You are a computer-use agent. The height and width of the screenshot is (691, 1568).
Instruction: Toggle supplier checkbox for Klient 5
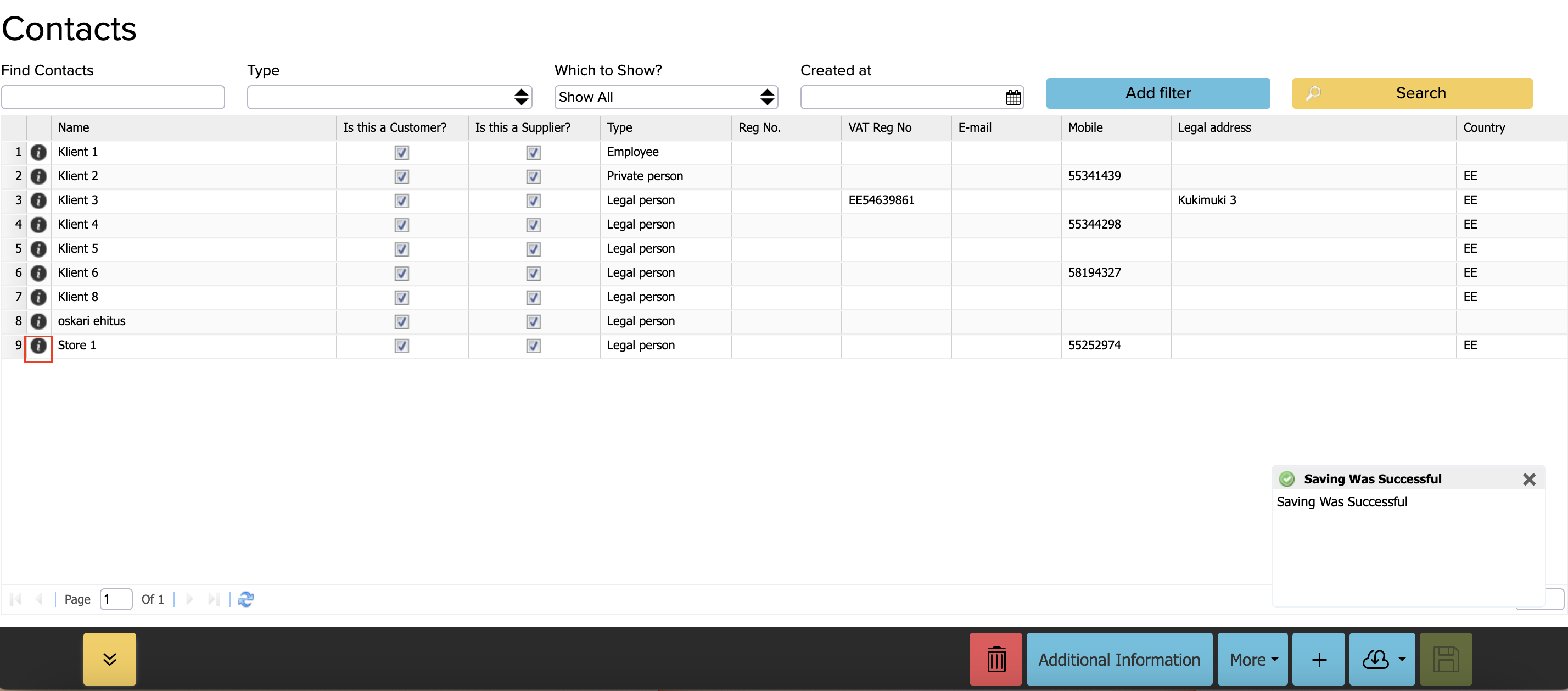[x=533, y=249]
